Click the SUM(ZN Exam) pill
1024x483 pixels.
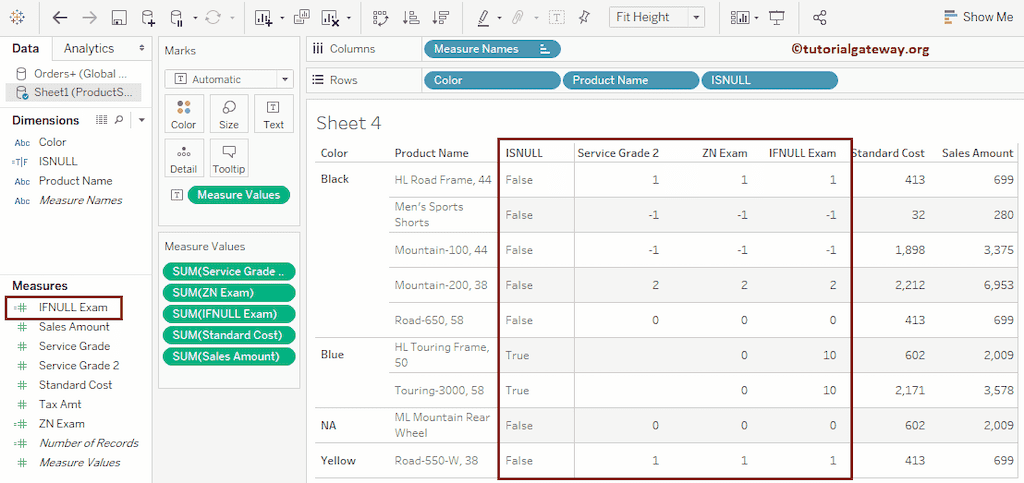coord(229,293)
